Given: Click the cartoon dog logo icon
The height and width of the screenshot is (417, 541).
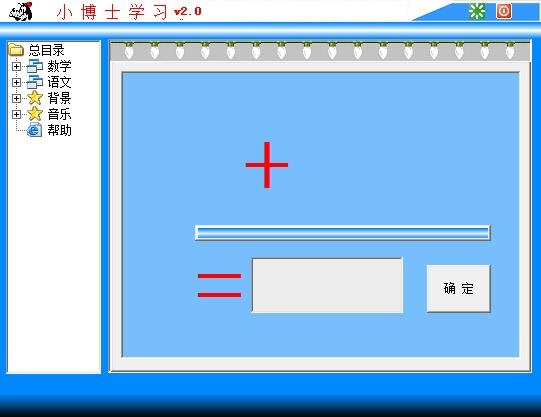Looking at the screenshot, I should tap(21, 11).
